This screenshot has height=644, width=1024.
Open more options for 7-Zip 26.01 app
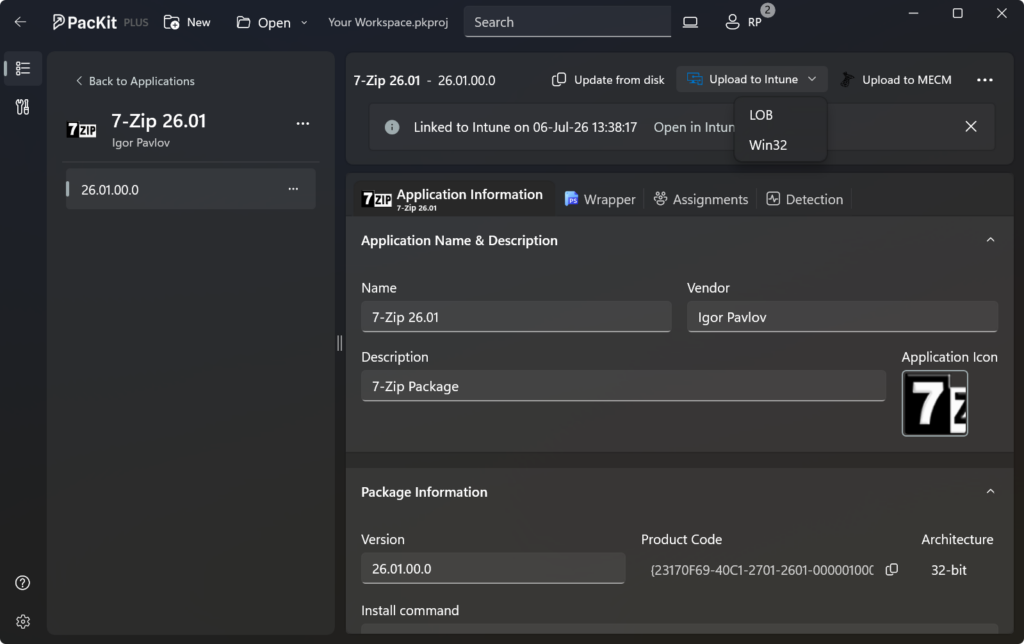point(302,123)
